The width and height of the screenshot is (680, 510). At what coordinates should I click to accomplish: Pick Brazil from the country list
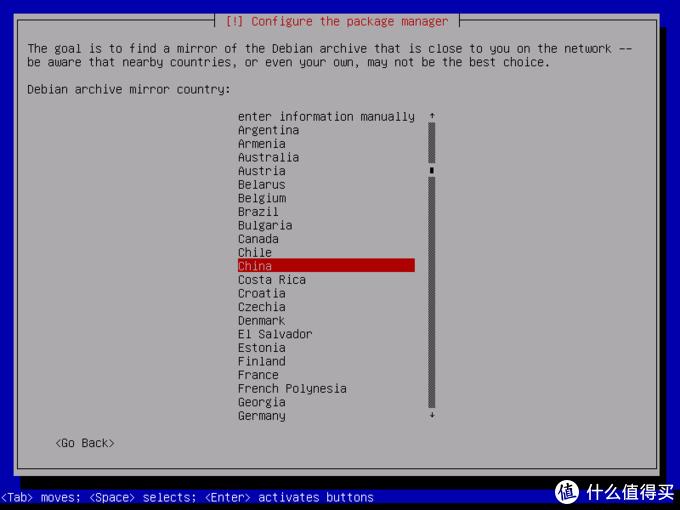coord(258,212)
